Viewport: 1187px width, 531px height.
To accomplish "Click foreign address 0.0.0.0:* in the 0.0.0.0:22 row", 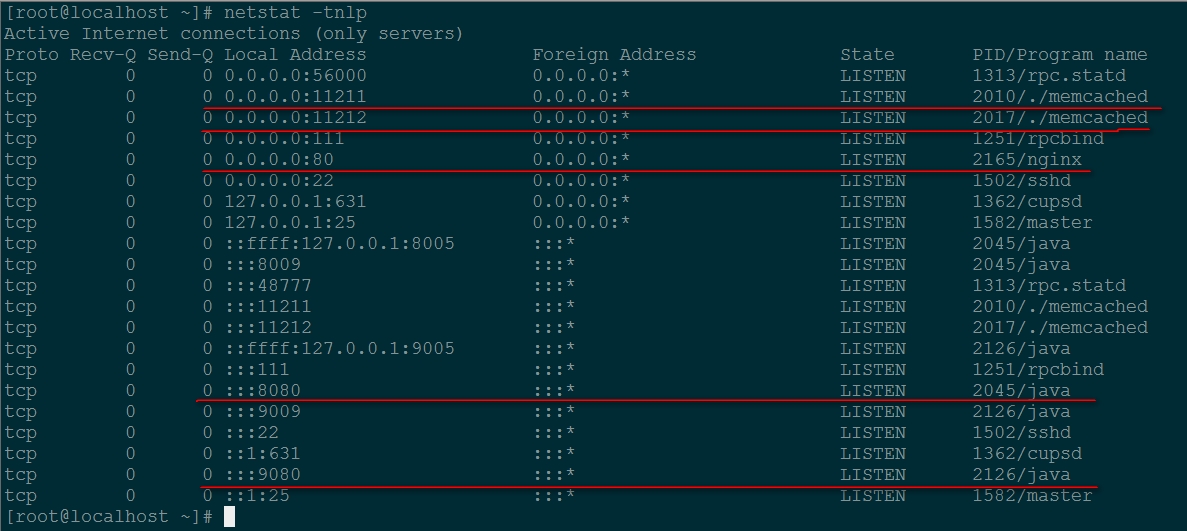I will pyautogui.click(x=581, y=181).
